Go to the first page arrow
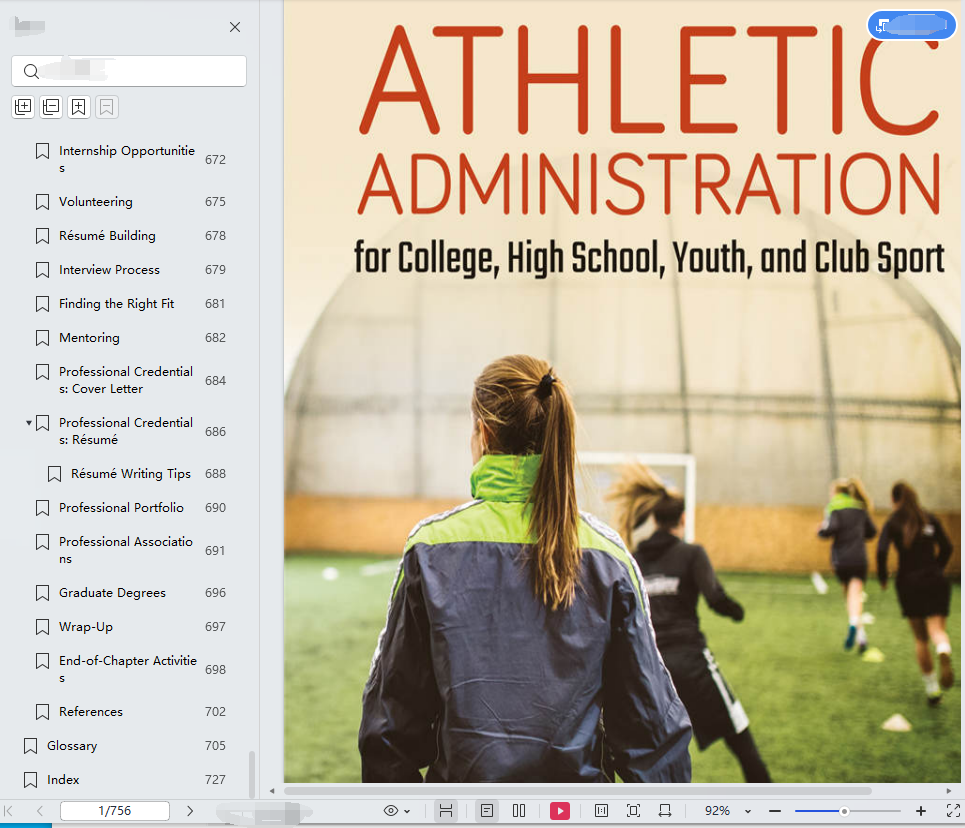This screenshot has height=828, width=965. (9, 811)
